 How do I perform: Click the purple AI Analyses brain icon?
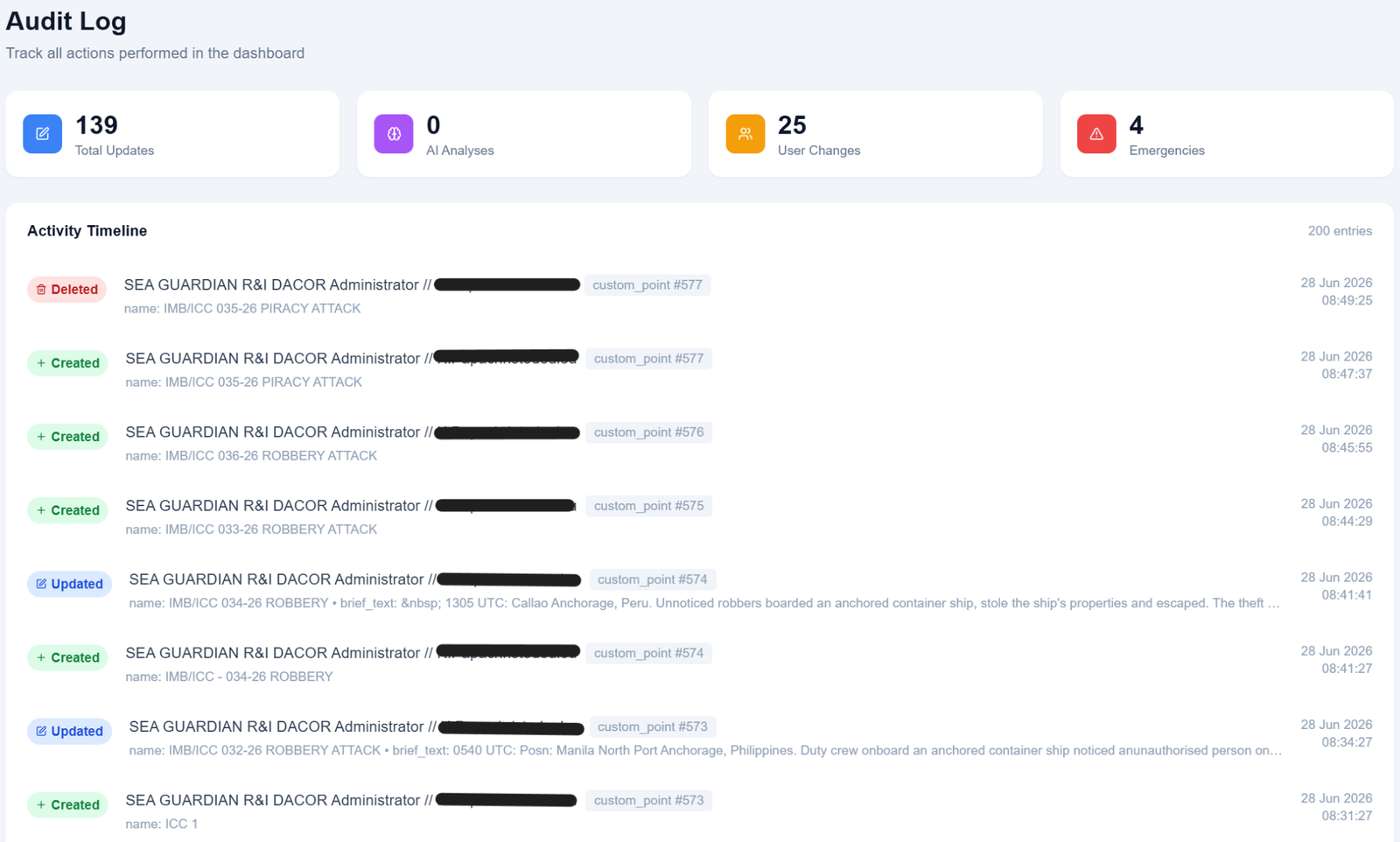(x=394, y=134)
